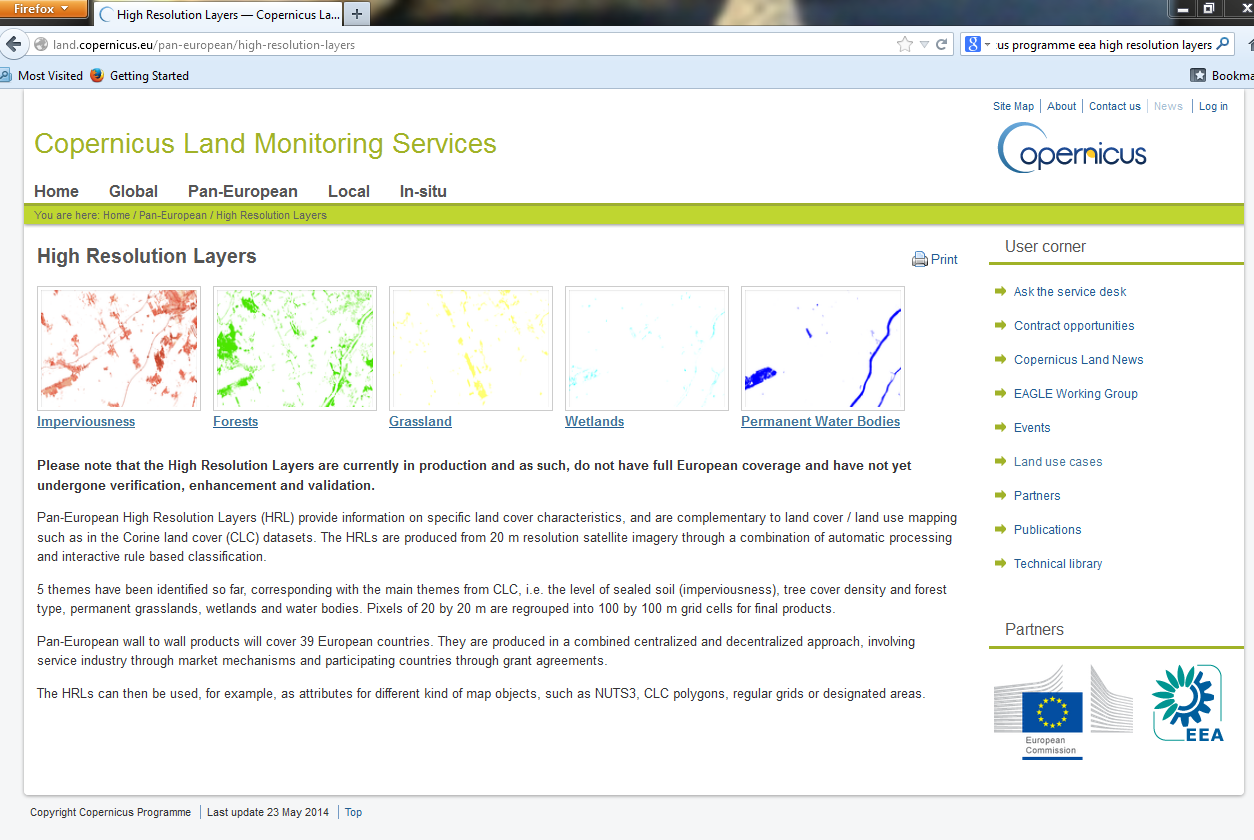Follow the Forests link
Image resolution: width=1254 pixels, height=840 pixels.
click(235, 421)
